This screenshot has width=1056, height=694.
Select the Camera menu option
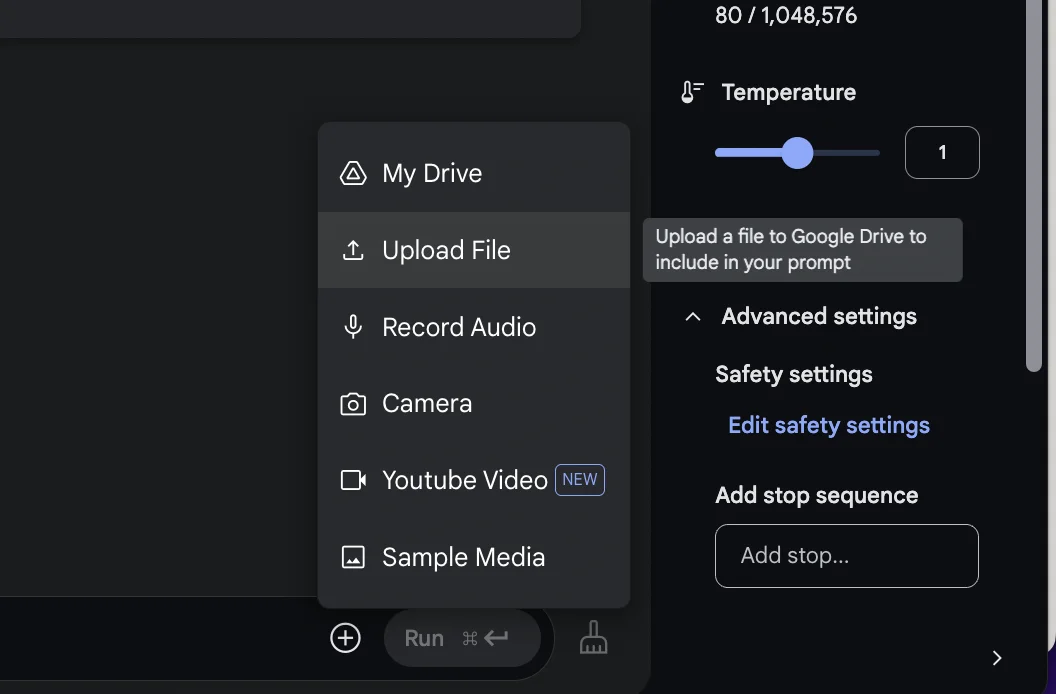tap(474, 404)
